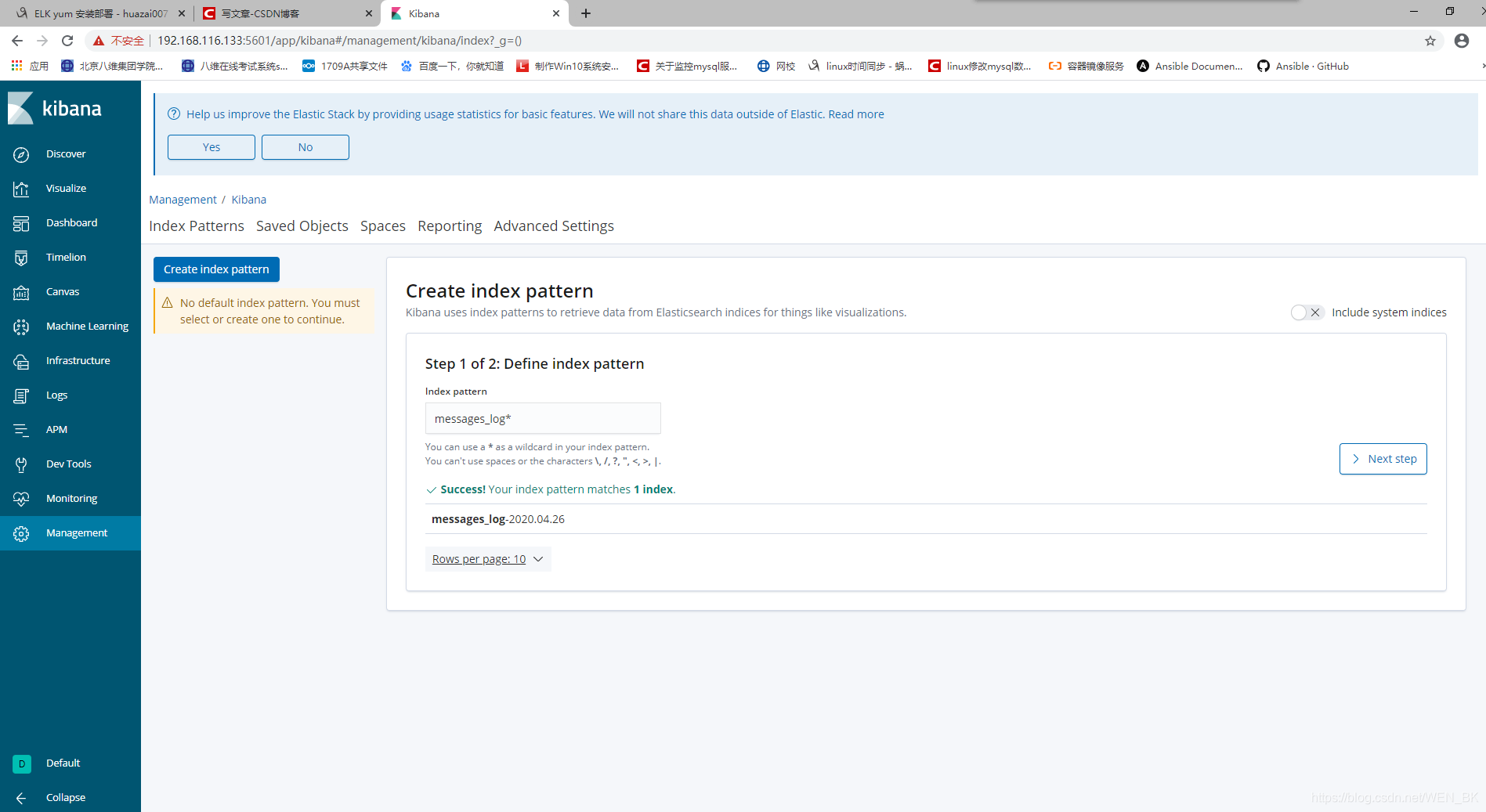
Task: Click the Index pattern input field
Action: [x=543, y=419]
